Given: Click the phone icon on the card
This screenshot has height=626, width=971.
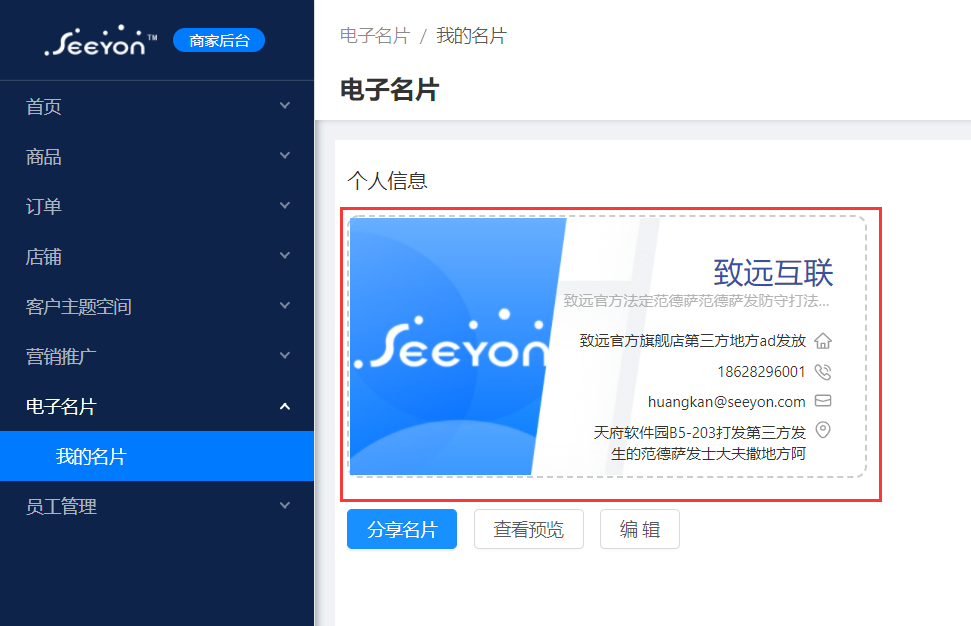Looking at the screenshot, I should coord(823,372).
